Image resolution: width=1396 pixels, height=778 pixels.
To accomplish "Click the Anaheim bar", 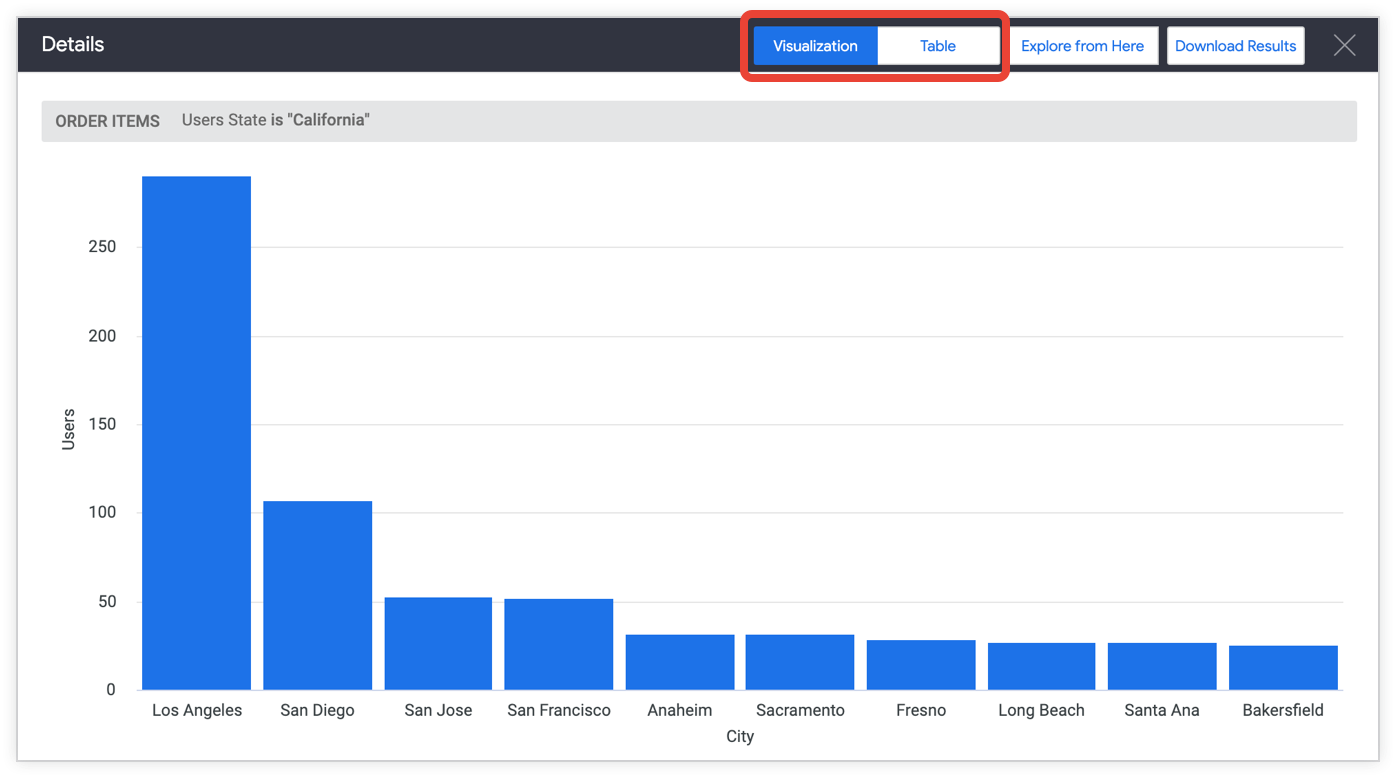I will 680,662.
